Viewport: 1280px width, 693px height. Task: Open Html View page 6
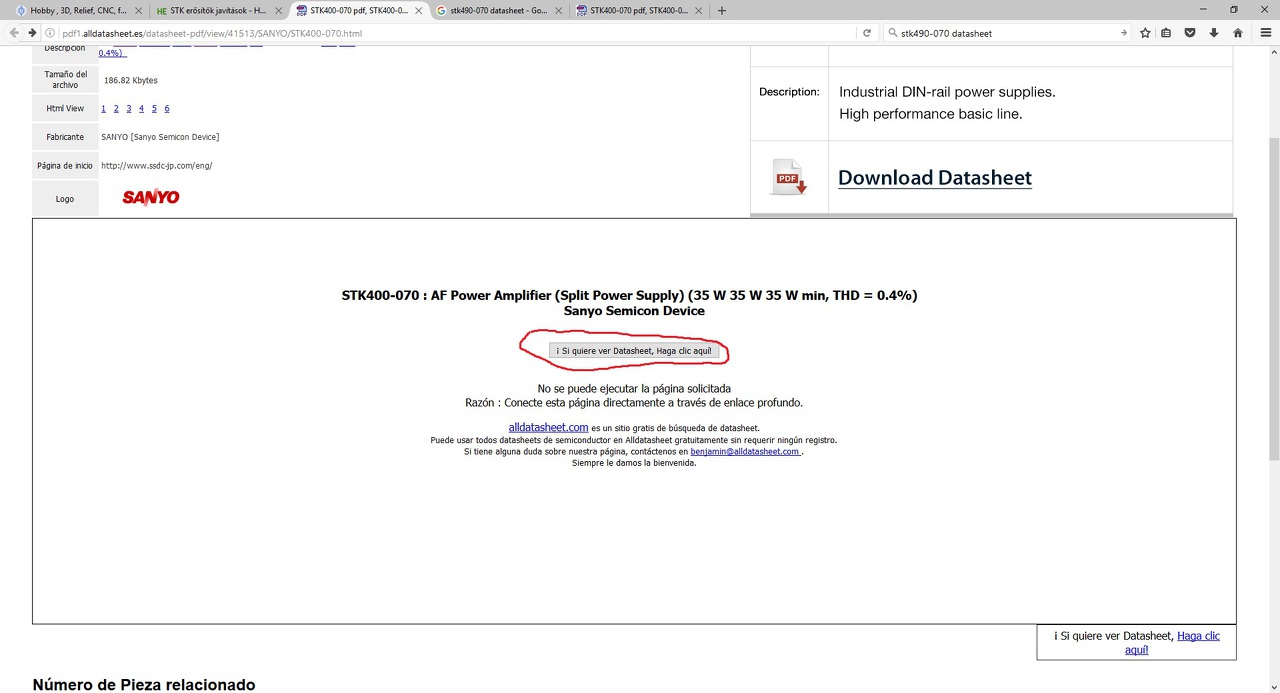167,109
